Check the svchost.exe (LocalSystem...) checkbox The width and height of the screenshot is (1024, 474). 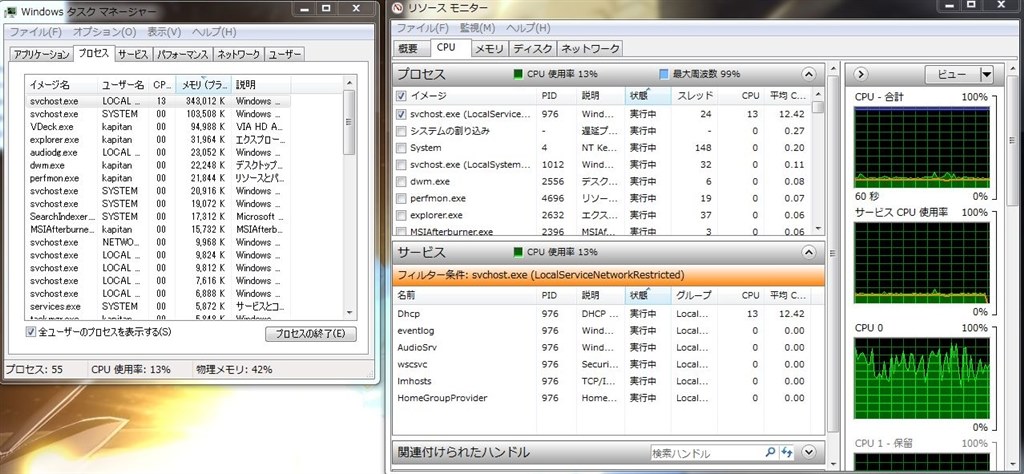401,165
